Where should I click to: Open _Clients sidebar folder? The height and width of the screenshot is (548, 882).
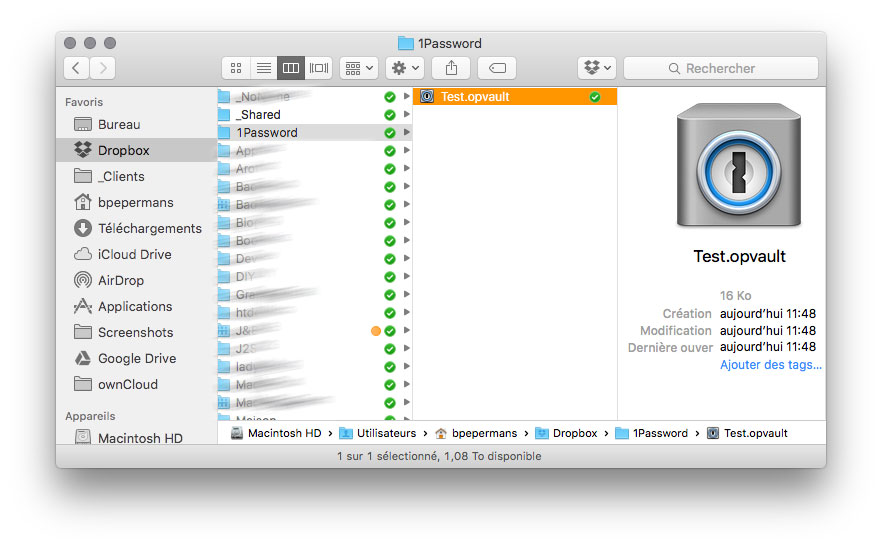pos(137,176)
